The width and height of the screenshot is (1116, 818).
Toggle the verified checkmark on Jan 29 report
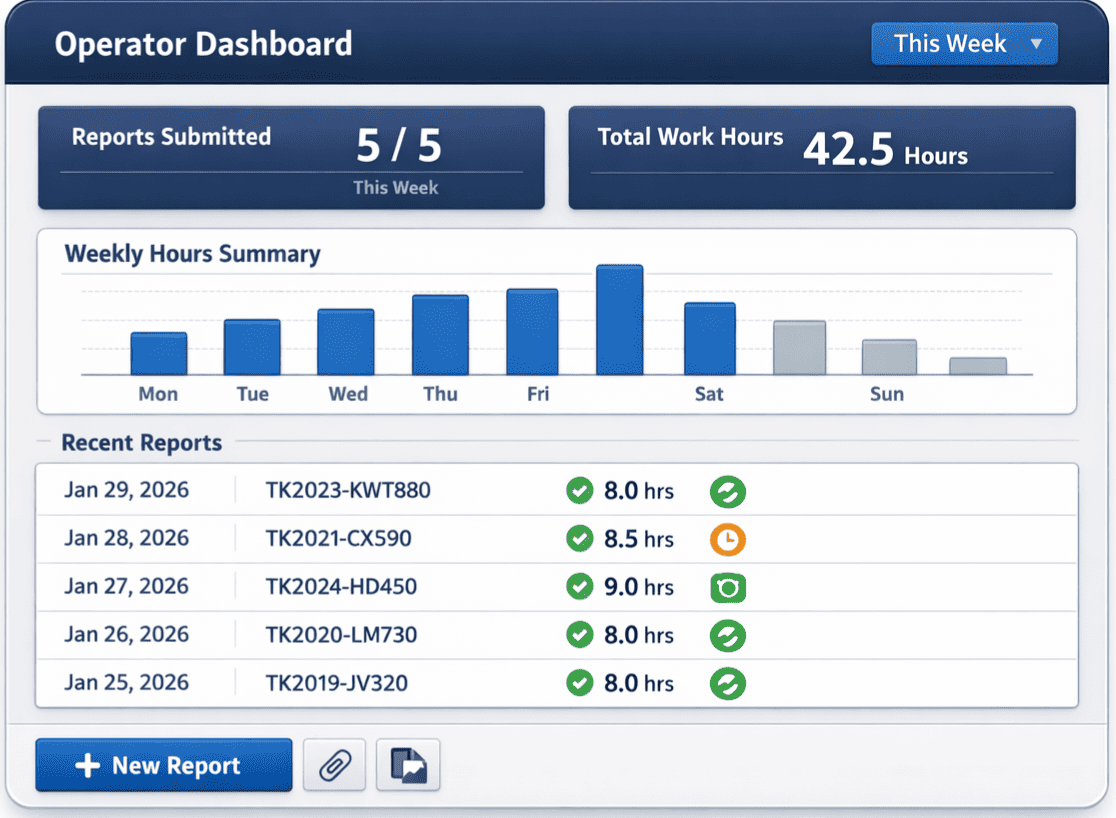tap(580, 491)
